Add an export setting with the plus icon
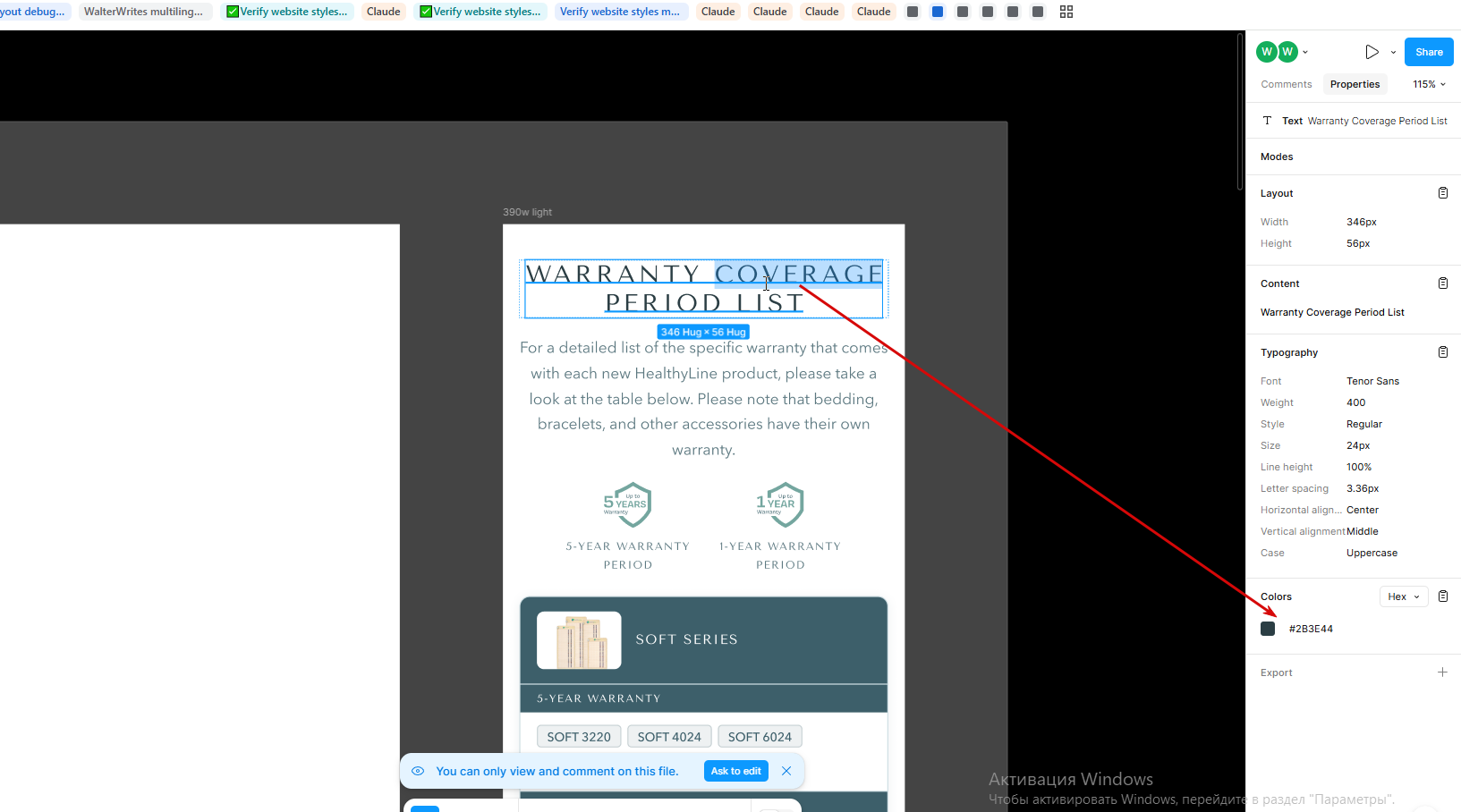 pos(1442,672)
